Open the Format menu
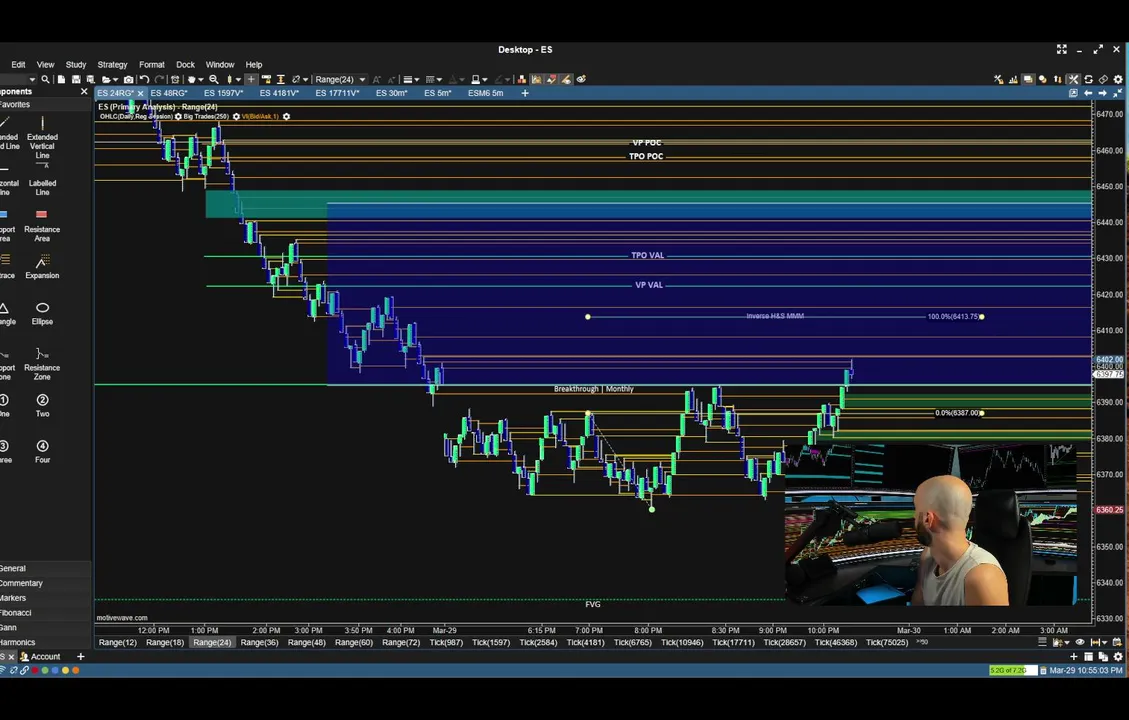This screenshot has height=720, width=1129. [x=152, y=64]
